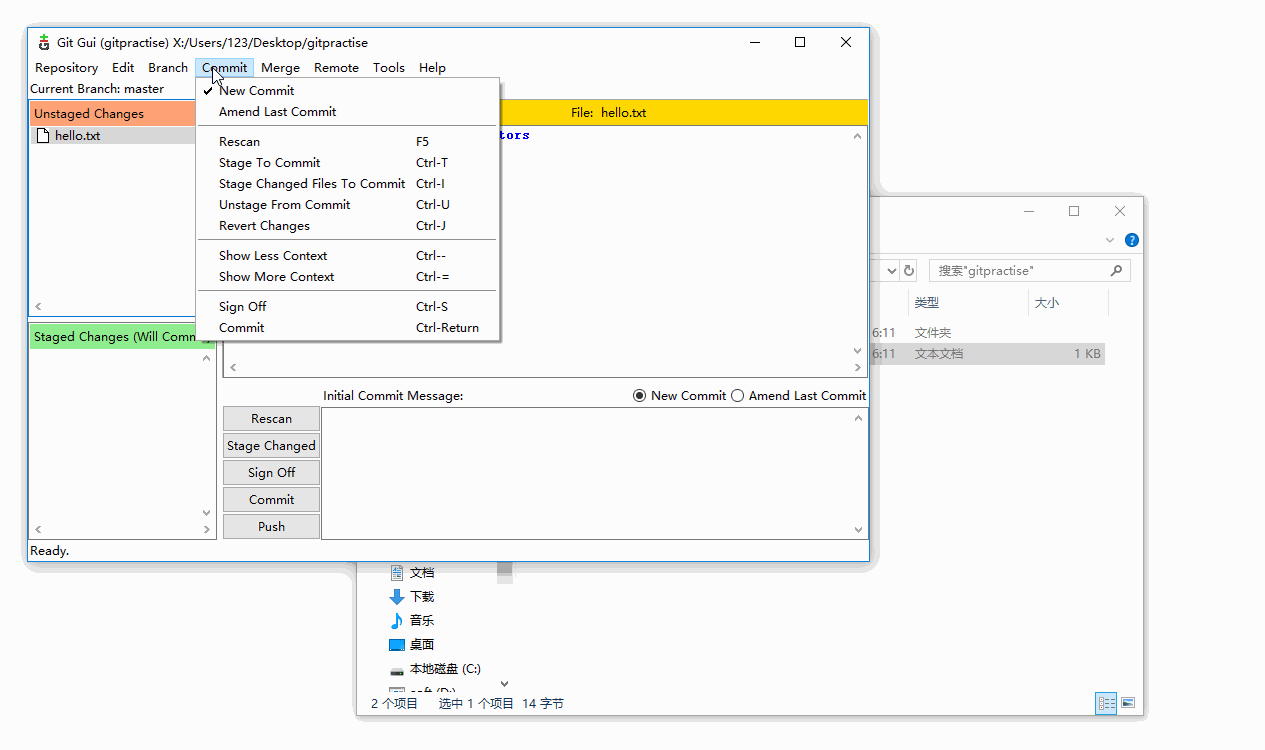This screenshot has width=1265, height=750.
Task: Click the commit message scroll-down arrow
Action: 858,530
